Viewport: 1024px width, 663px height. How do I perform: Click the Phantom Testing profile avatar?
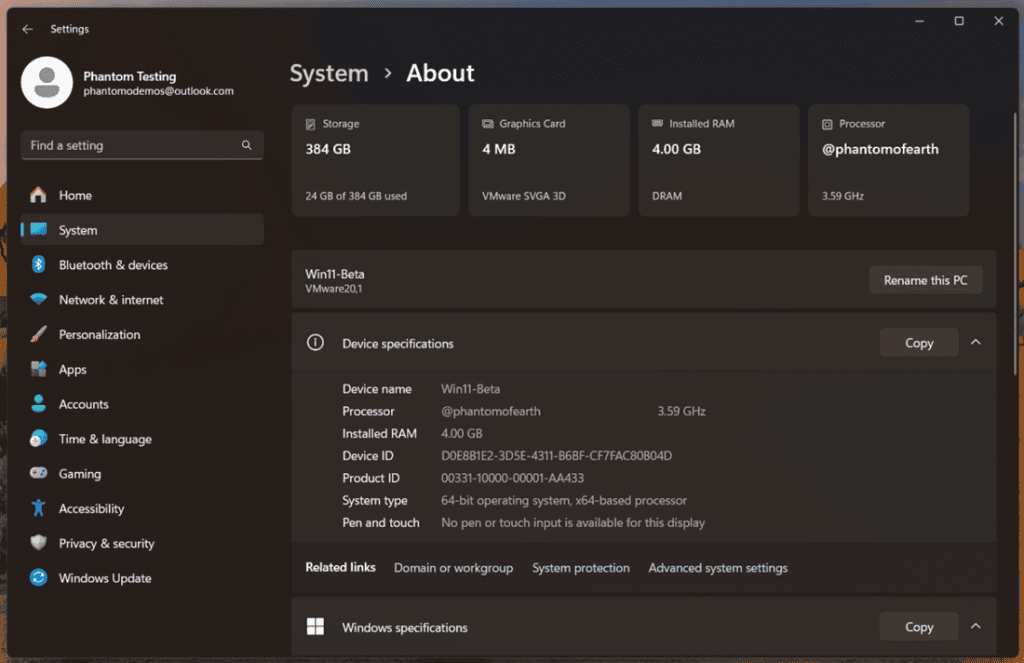click(46, 82)
